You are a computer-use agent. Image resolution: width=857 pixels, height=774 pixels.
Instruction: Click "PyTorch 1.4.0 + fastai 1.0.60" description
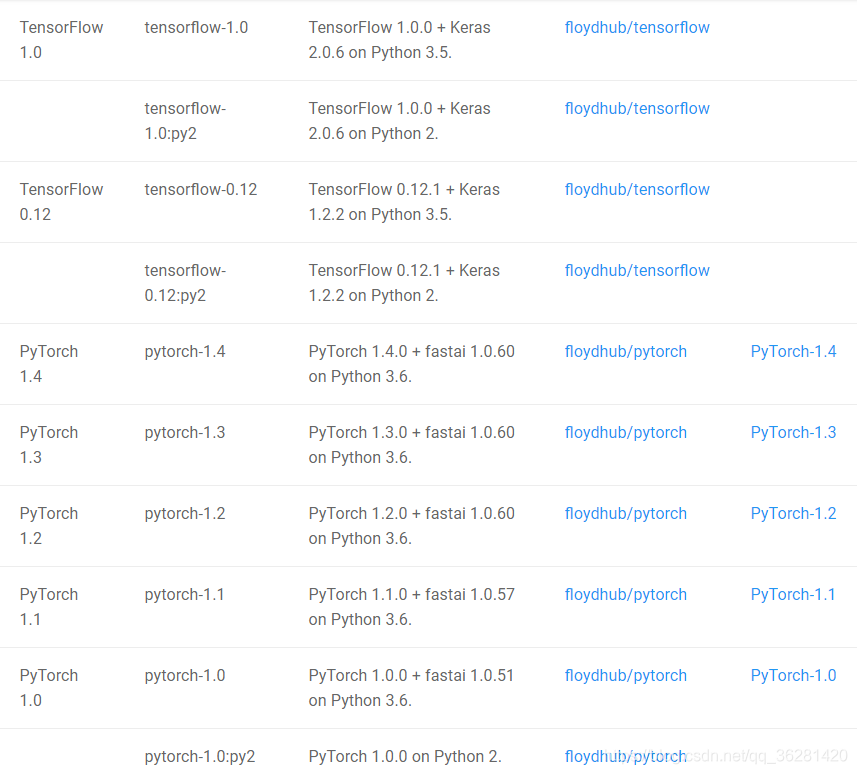(x=412, y=351)
